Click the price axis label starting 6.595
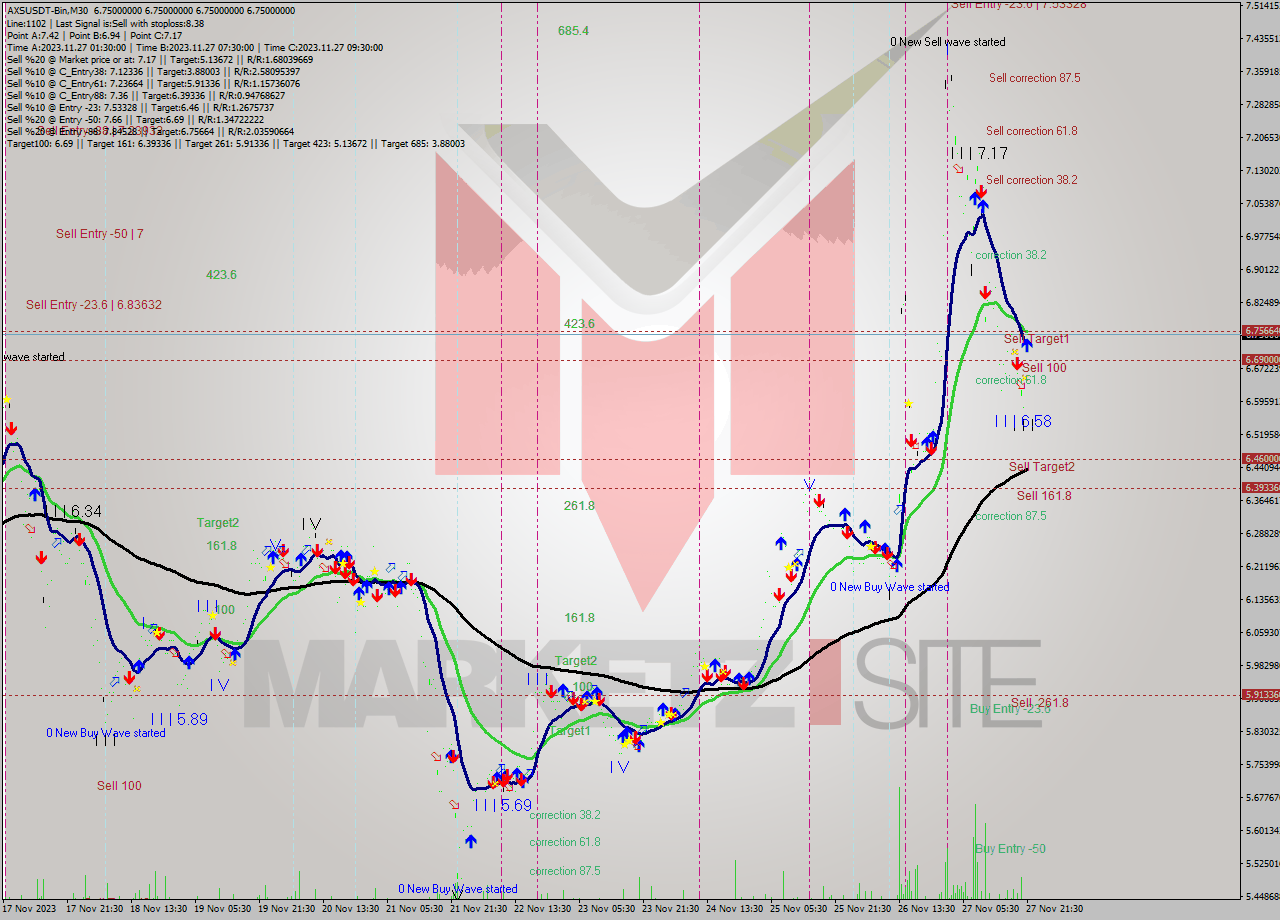The height and width of the screenshot is (920, 1280). 1262,402
